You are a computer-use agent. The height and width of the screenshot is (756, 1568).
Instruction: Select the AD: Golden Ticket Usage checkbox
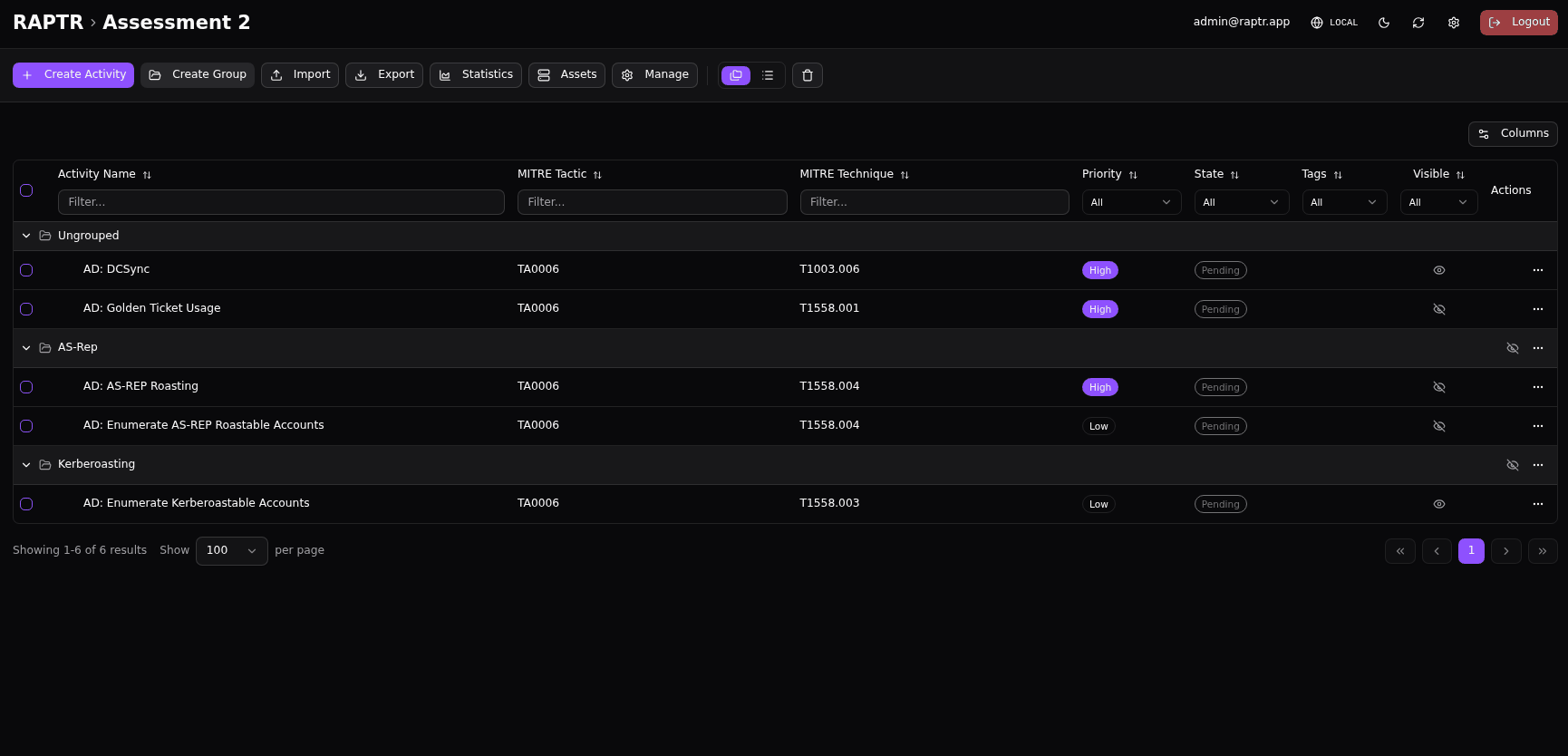(x=26, y=309)
